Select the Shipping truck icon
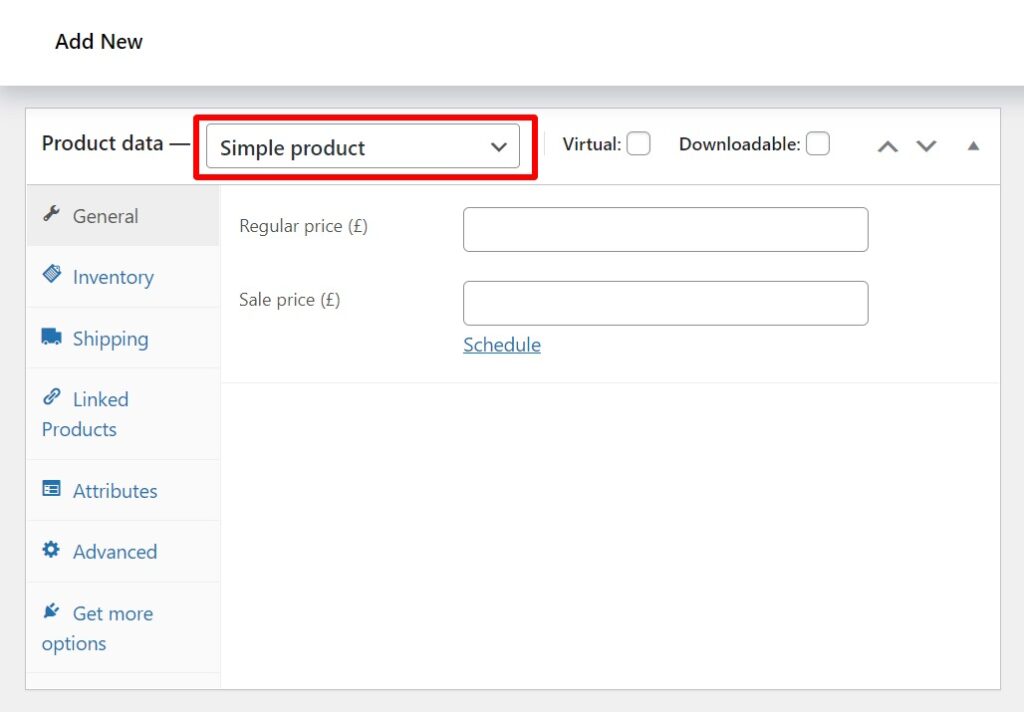This screenshot has height=712, width=1024. (53, 338)
